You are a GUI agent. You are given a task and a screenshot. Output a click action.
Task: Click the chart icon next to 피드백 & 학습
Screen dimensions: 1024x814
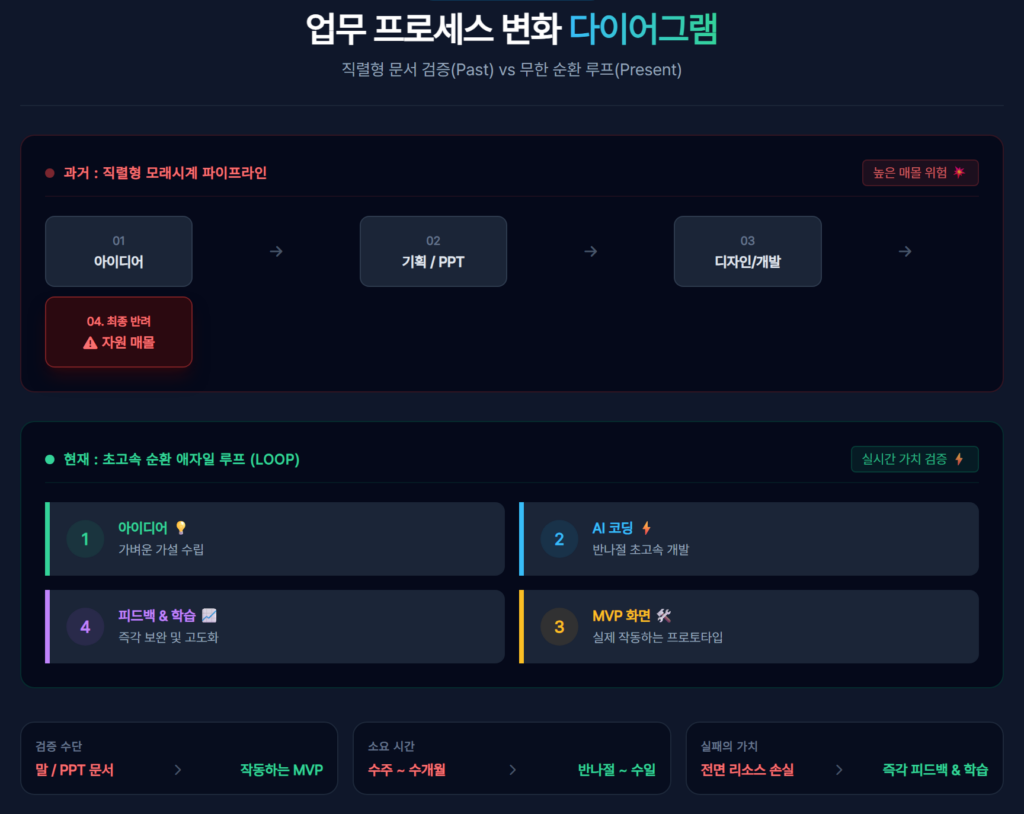click(x=209, y=615)
